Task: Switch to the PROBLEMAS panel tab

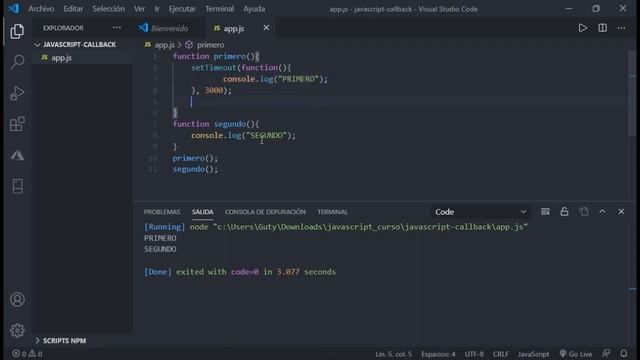Action: (162, 212)
